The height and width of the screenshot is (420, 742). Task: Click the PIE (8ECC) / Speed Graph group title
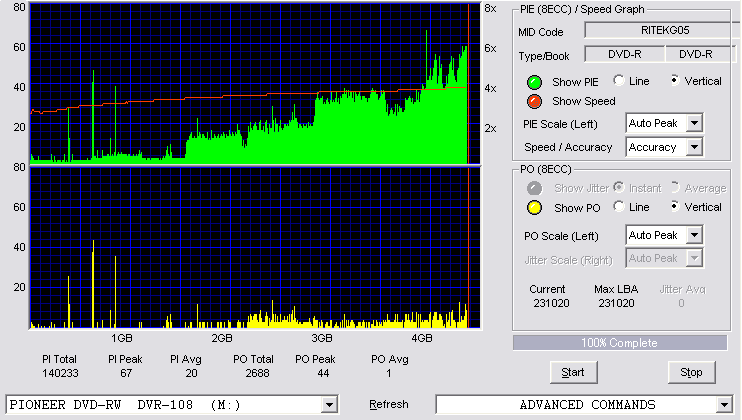pos(582,9)
